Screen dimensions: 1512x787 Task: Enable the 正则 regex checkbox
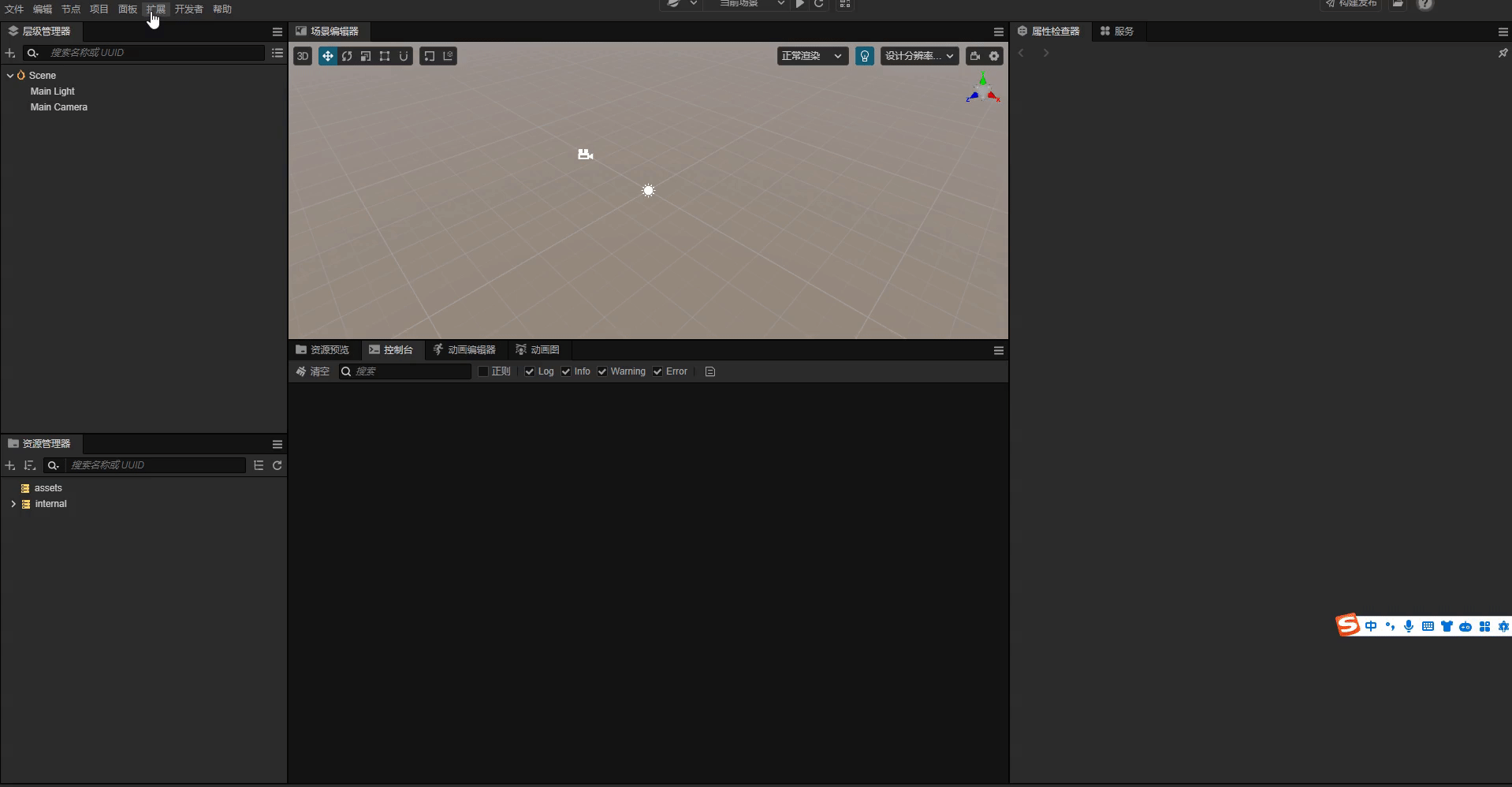pos(482,371)
